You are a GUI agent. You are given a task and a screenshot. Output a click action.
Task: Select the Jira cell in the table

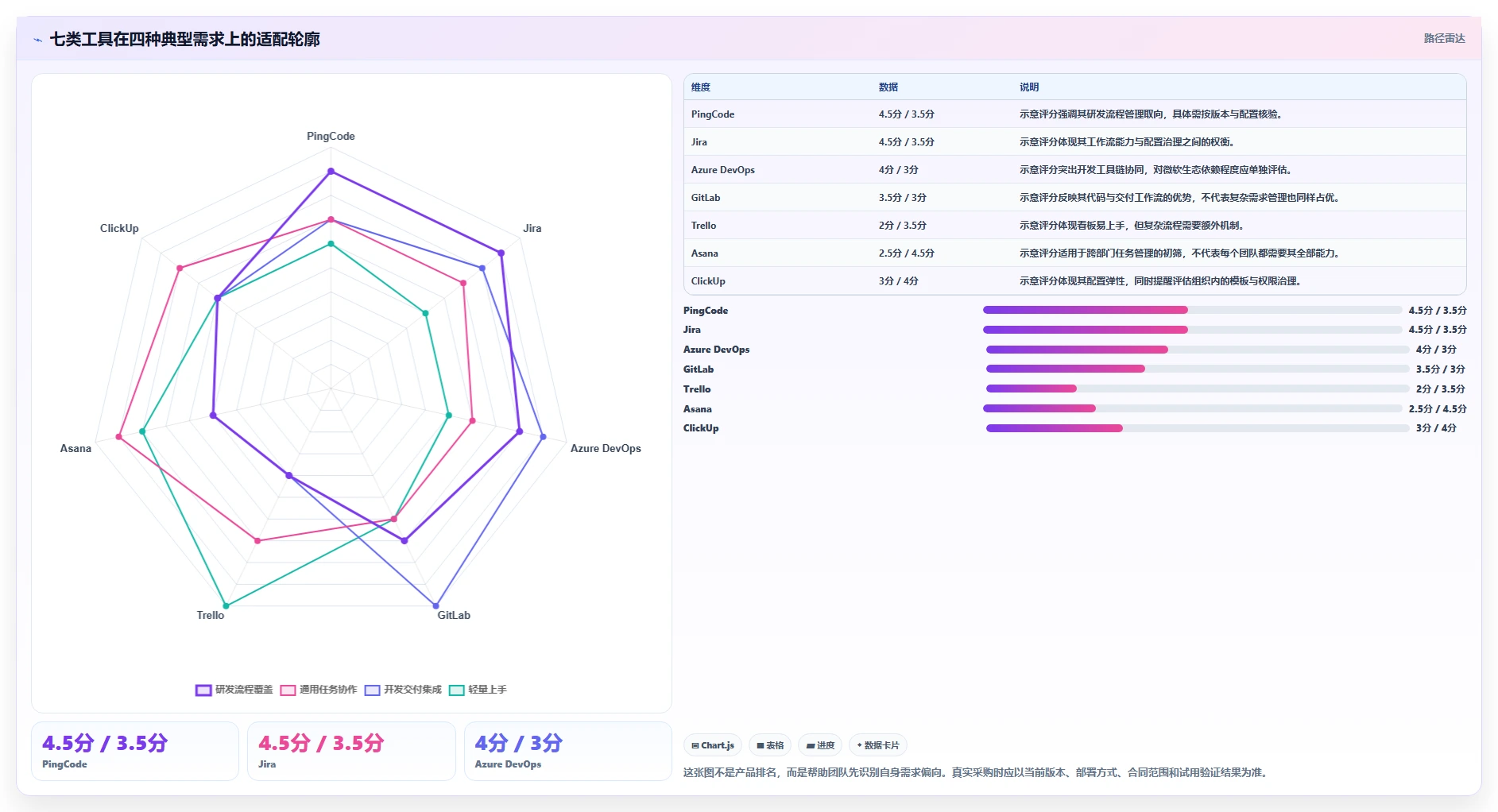[699, 142]
